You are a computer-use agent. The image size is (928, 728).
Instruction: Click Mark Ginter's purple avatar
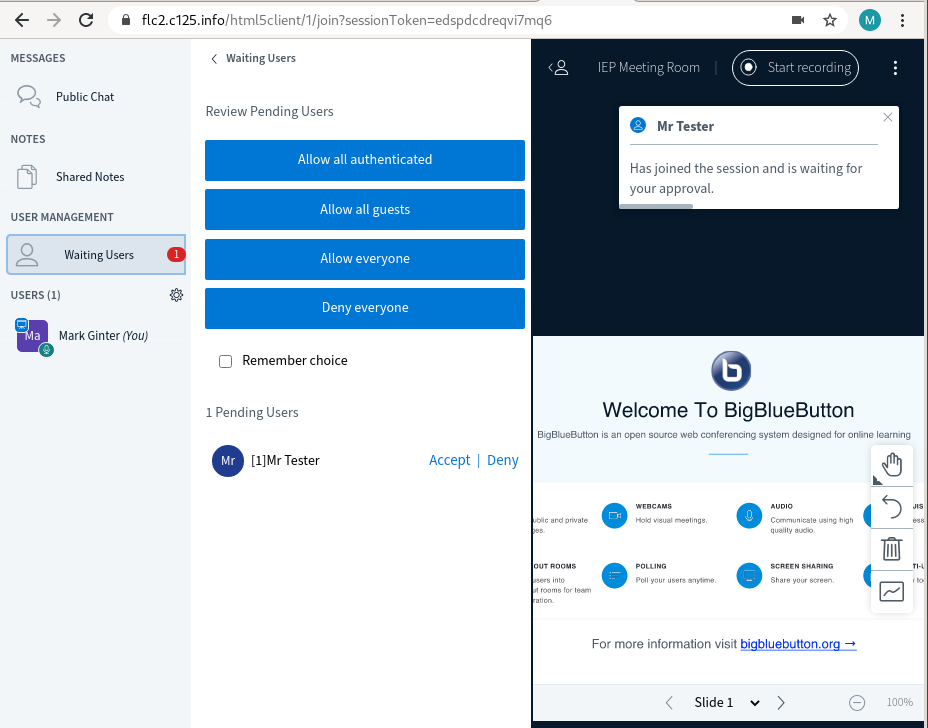click(33, 336)
